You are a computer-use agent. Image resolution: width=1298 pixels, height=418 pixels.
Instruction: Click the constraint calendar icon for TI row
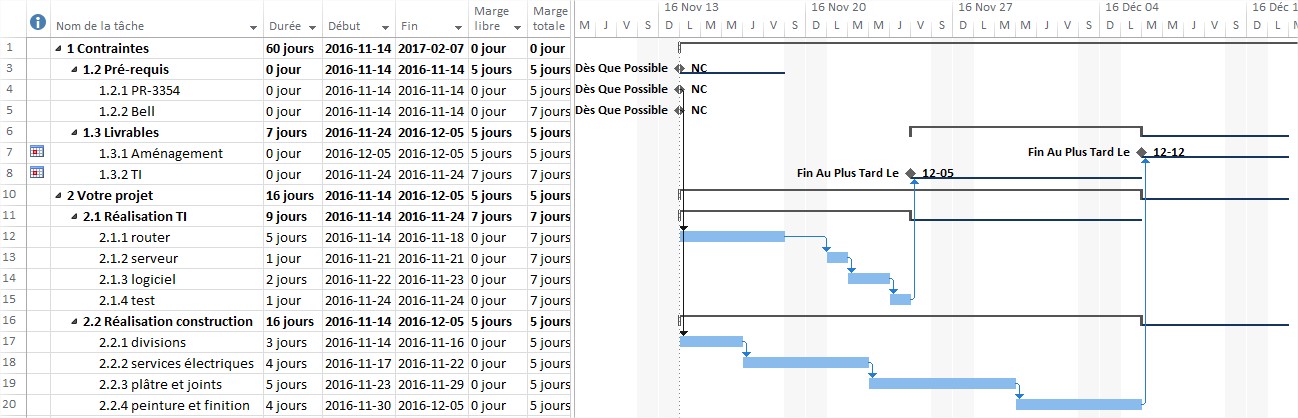click(38, 173)
